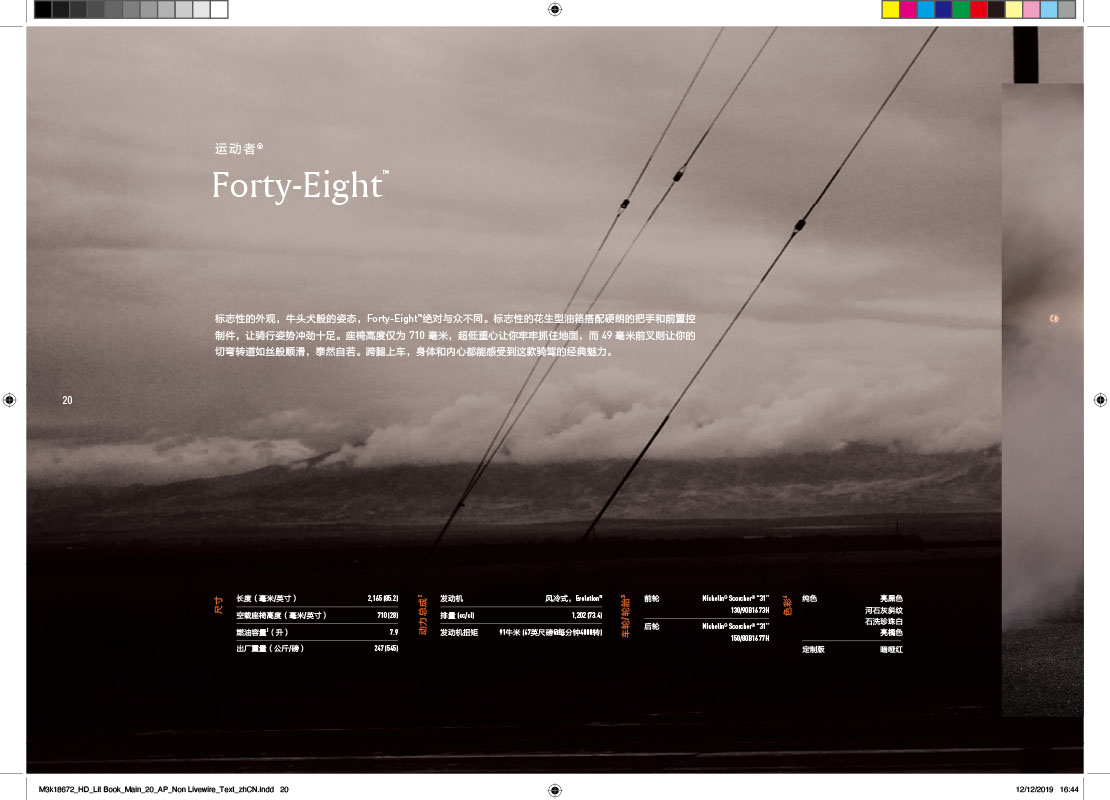Pick the dark blue swatch in the color bar
This screenshot has width=1110, height=800.
pos(944,9)
